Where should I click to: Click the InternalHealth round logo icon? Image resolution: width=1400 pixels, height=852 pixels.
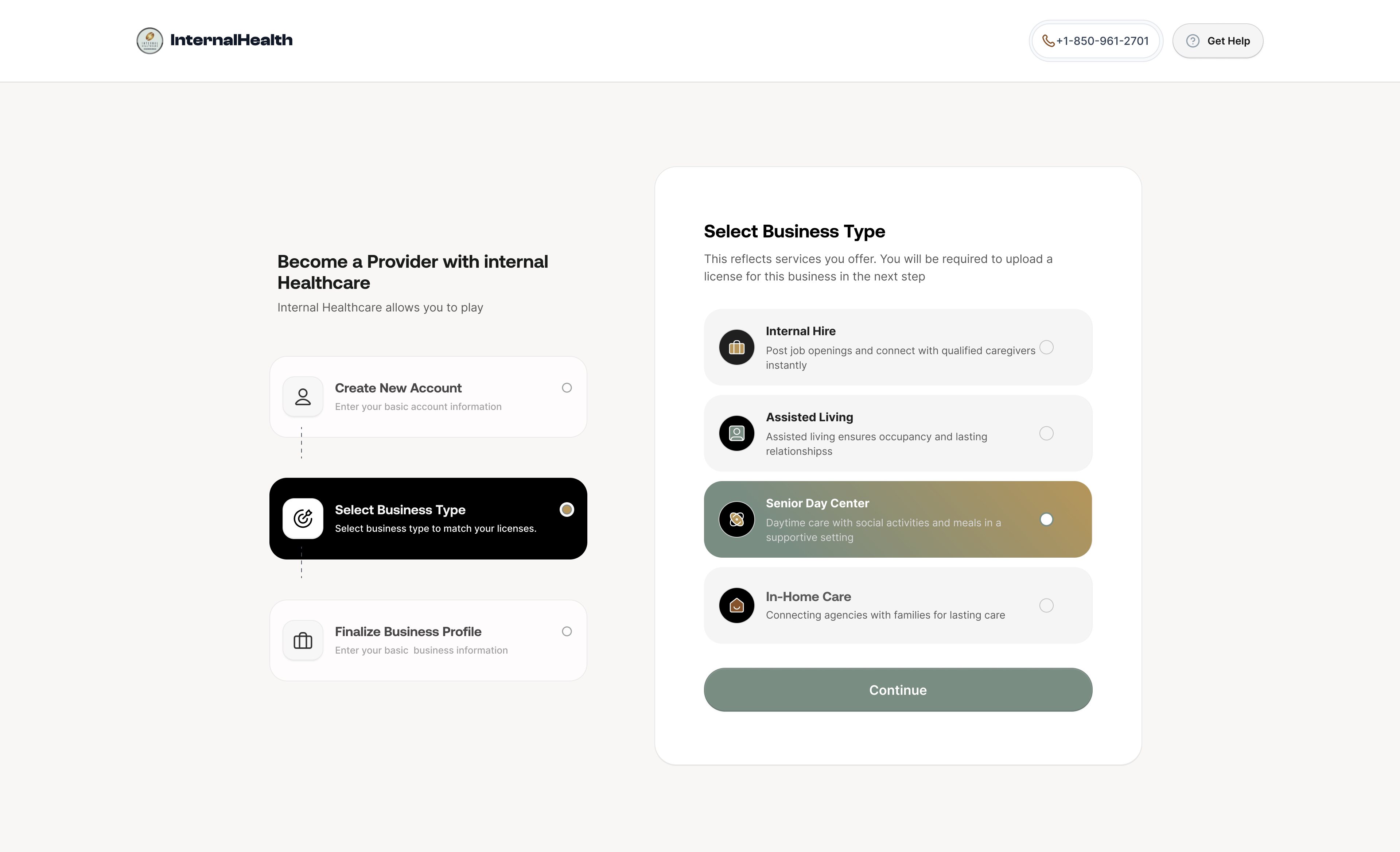tap(149, 40)
